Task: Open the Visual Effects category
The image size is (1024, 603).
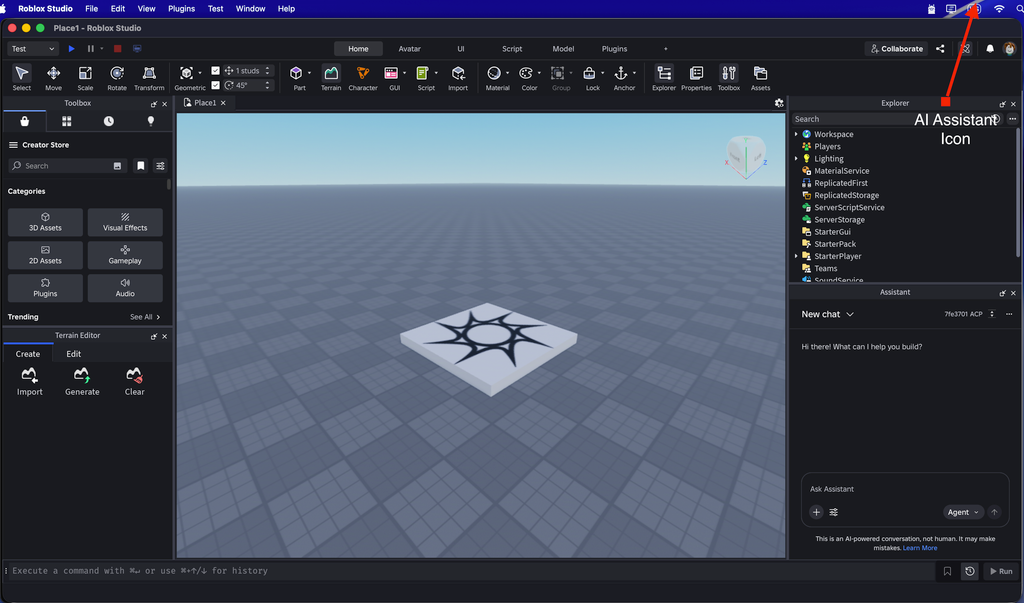Action: coord(125,222)
